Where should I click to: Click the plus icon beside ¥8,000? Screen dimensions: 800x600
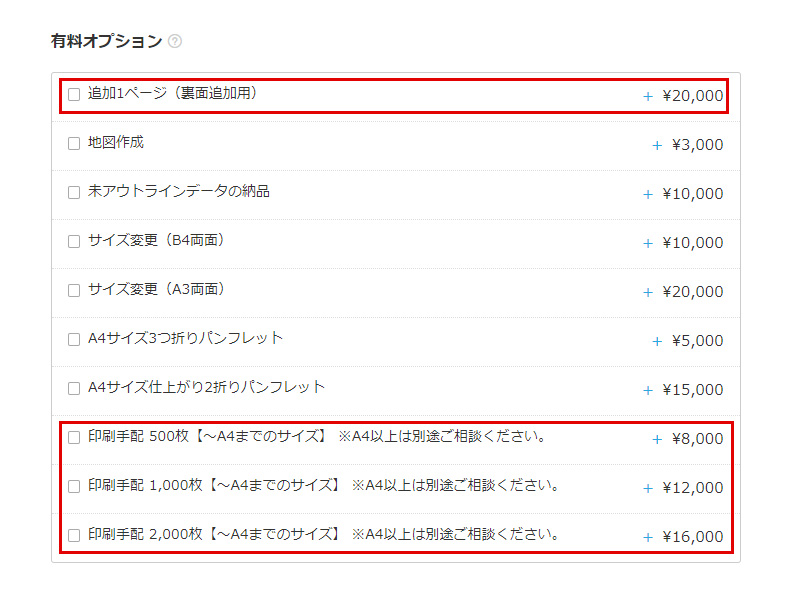click(657, 439)
